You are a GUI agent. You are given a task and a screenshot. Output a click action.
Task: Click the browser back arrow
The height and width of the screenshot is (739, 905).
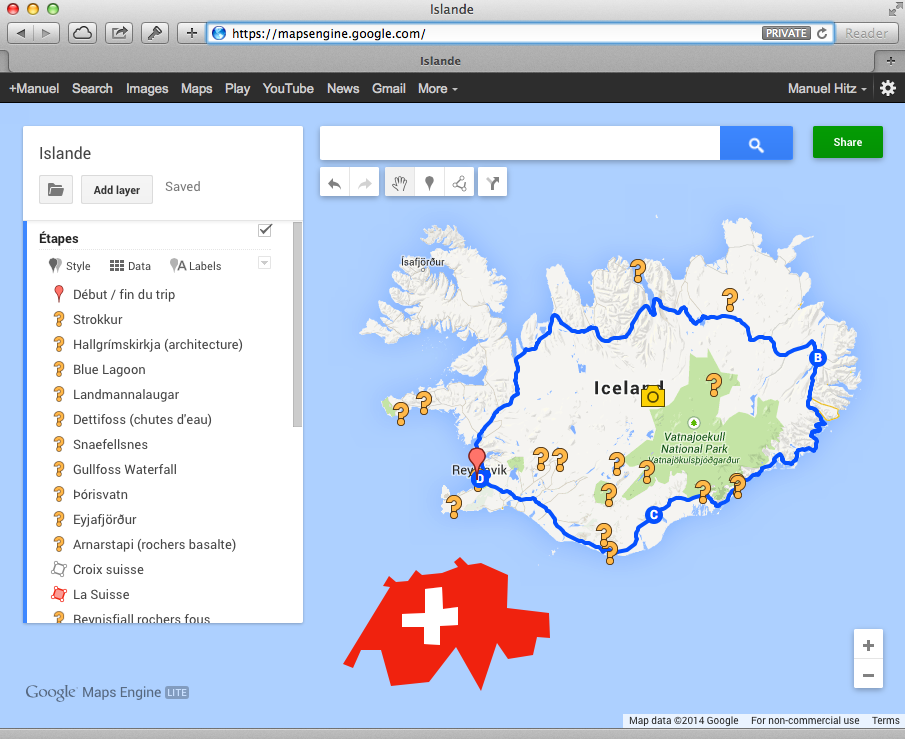[x=21, y=33]
